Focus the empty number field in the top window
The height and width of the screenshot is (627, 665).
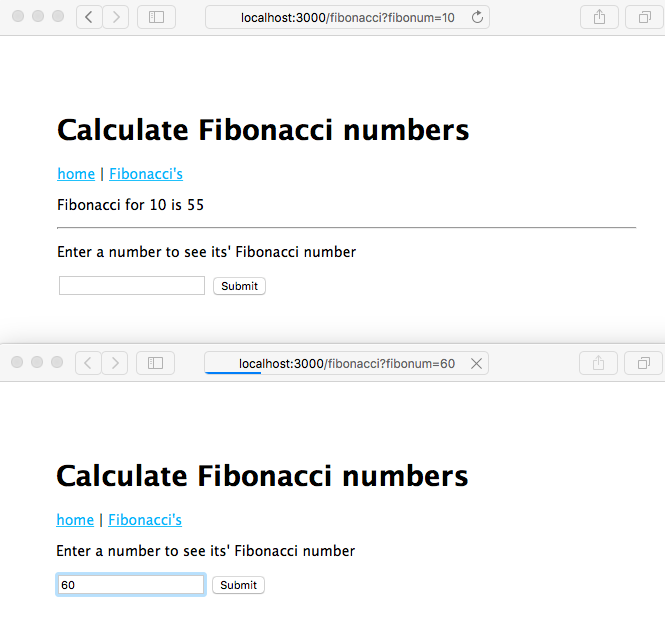(x=132, y=286)
